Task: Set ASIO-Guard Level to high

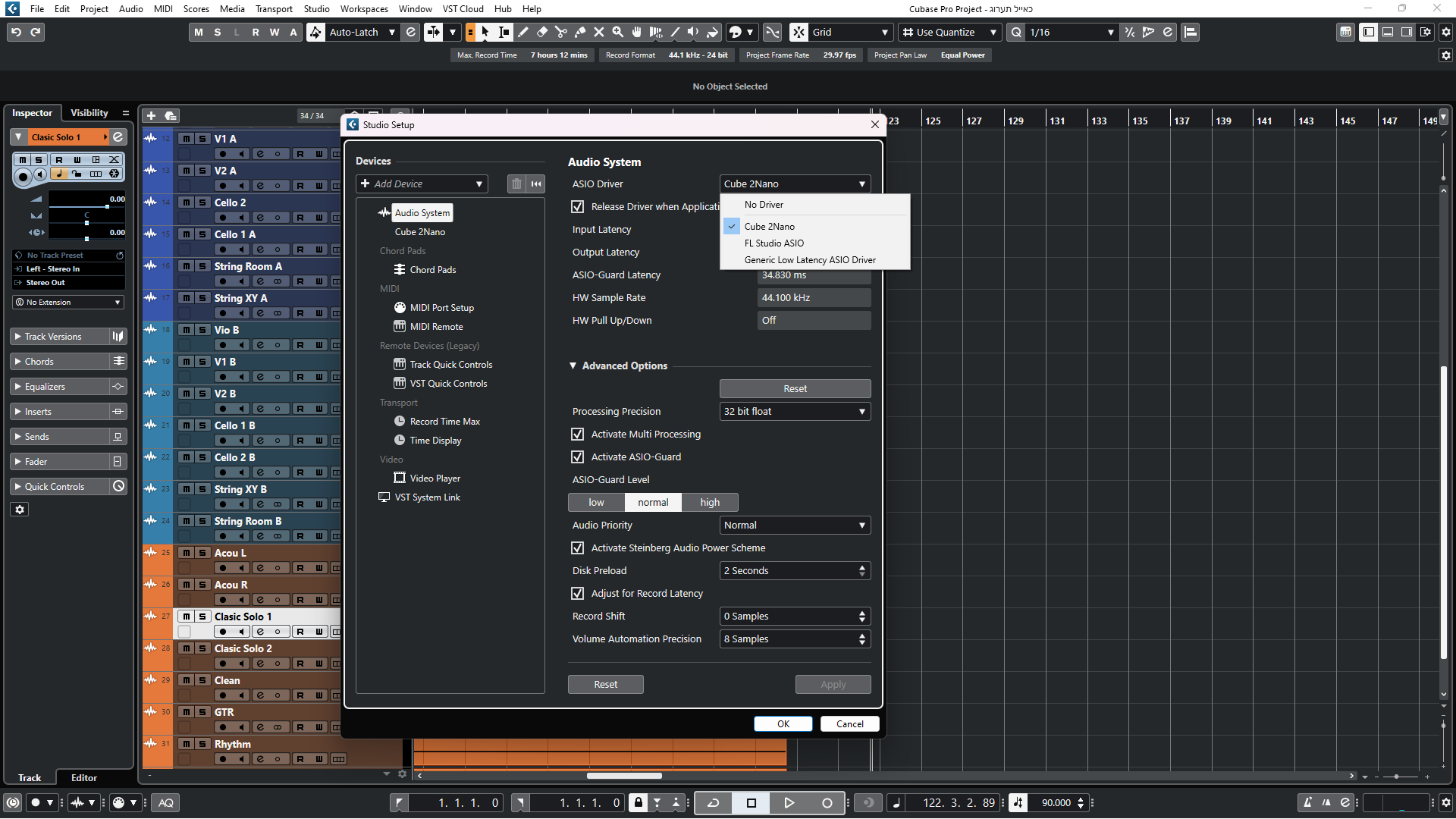Action: pos(710,502)
